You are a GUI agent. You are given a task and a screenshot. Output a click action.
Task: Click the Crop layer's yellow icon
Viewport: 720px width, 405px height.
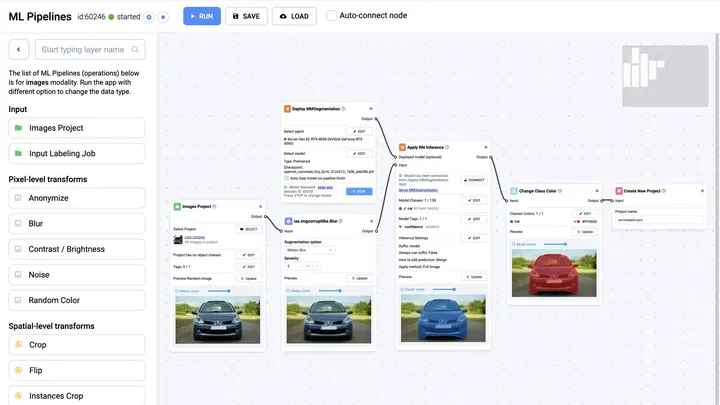click(18, 344)
